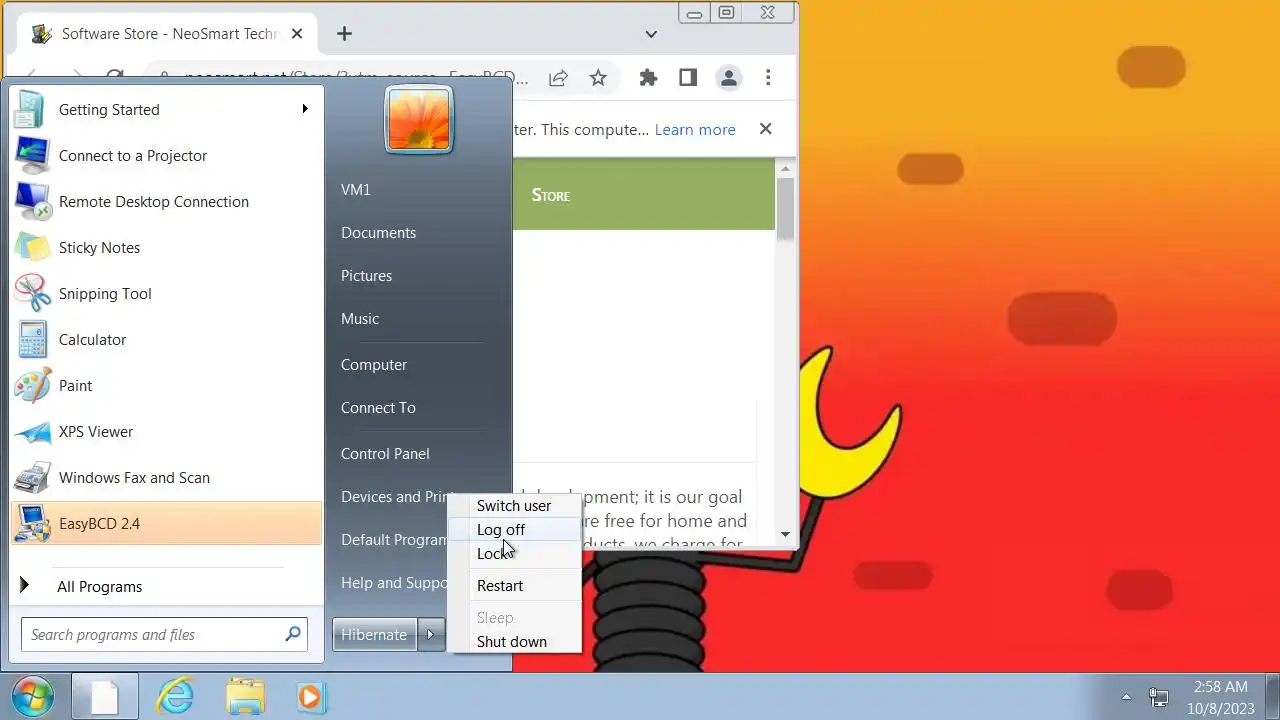Launch Calculator from Start menu

[x=166, y=339]
